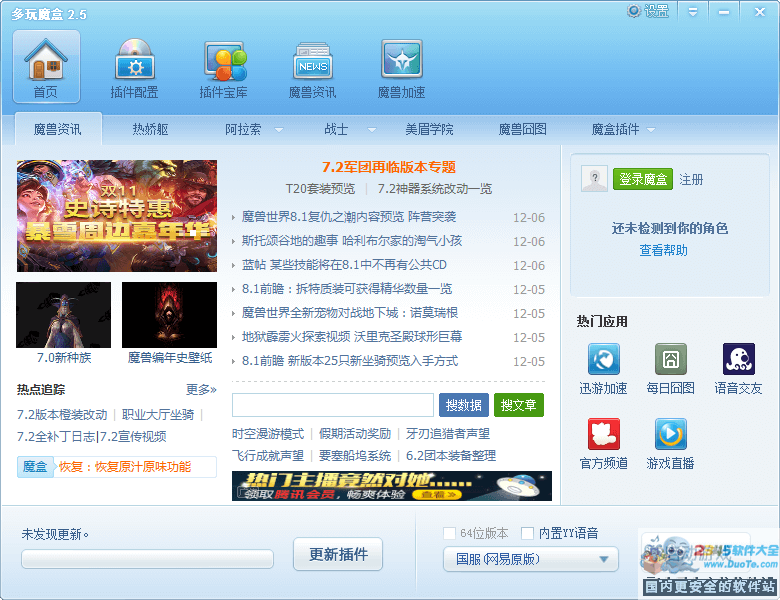Switch to the 魔兽囧图 tab
The width and height of the screenshot is (780, 600).
pos(523,129)
